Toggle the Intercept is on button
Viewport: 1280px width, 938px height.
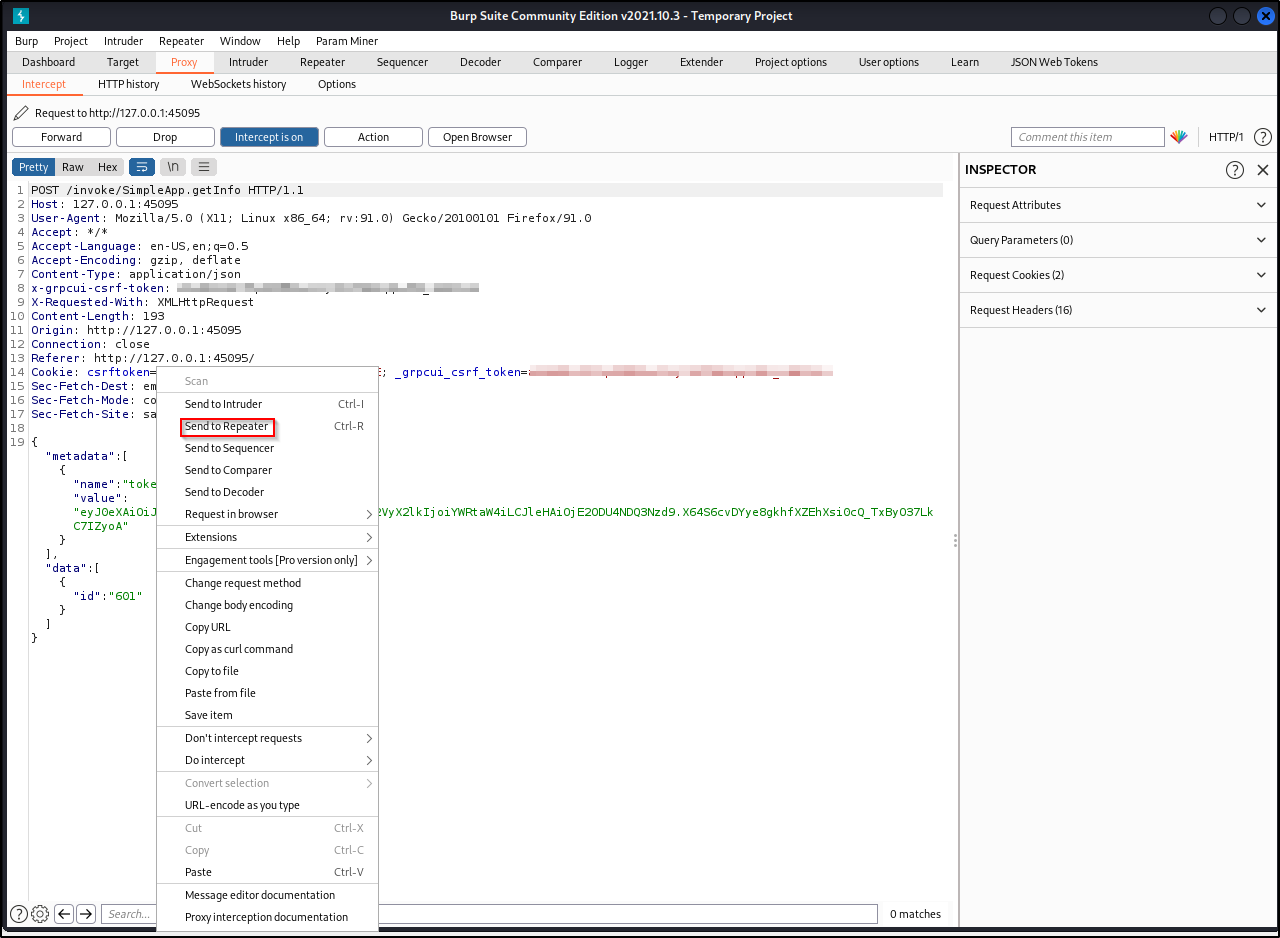coord(269,137)
